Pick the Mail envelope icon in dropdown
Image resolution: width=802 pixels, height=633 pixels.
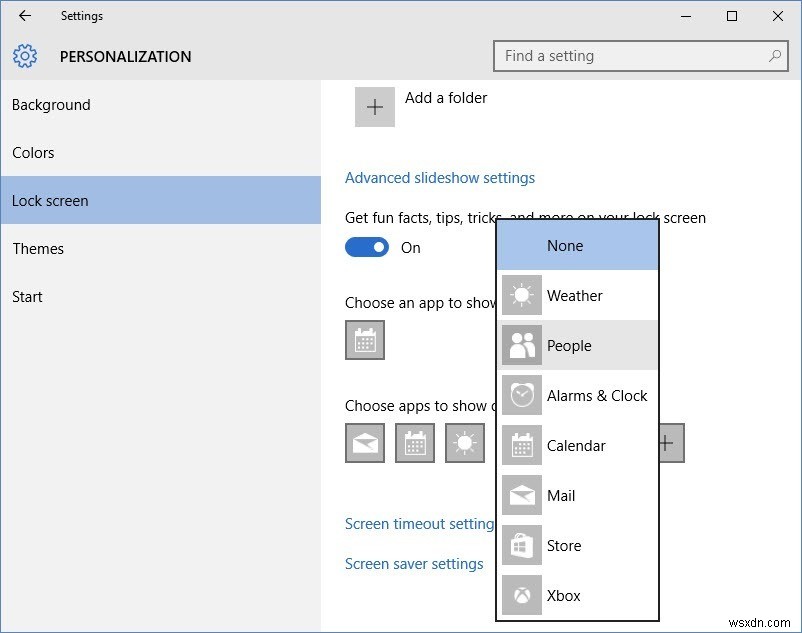tap(521, 496)
